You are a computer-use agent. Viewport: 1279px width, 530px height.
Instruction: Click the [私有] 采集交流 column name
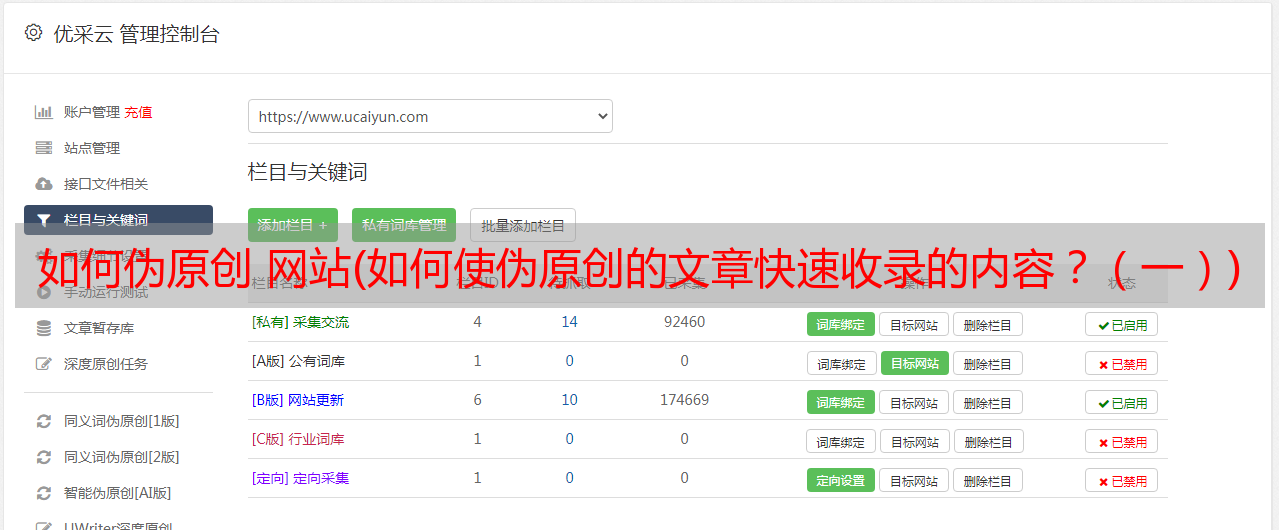click(x=300, y=322)
